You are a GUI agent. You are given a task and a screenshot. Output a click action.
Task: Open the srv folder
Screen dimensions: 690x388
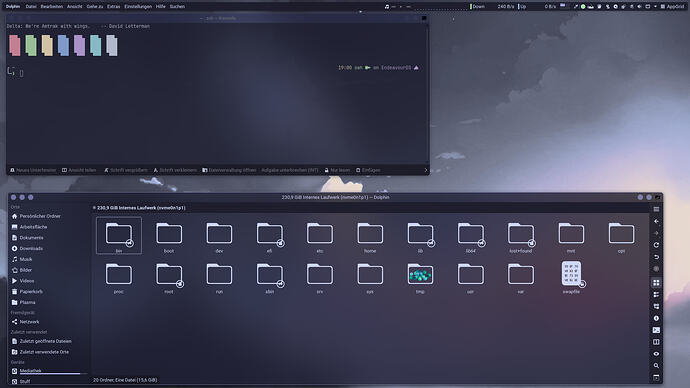[320, 277]
